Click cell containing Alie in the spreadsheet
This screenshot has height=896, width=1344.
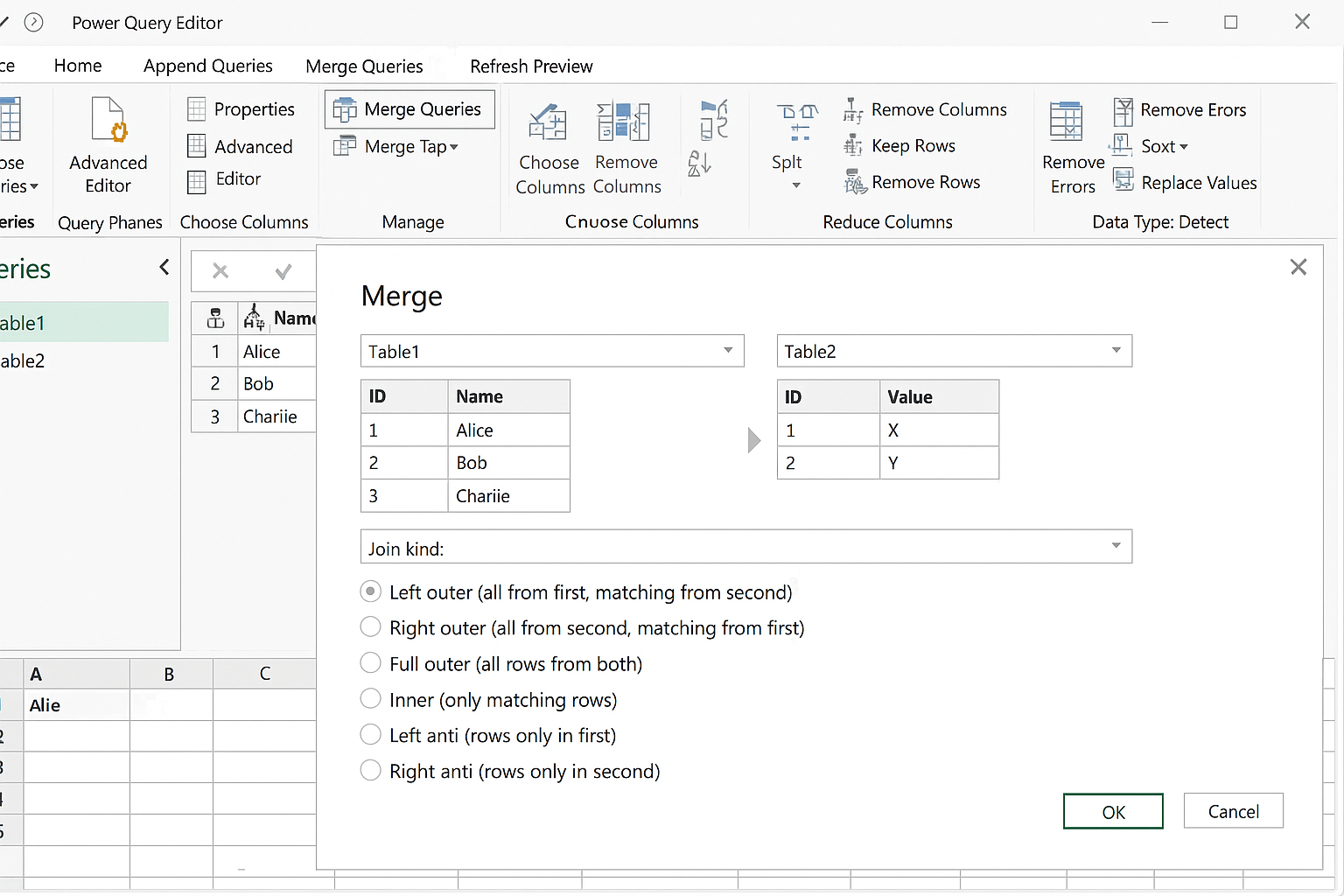click(77, 705)
